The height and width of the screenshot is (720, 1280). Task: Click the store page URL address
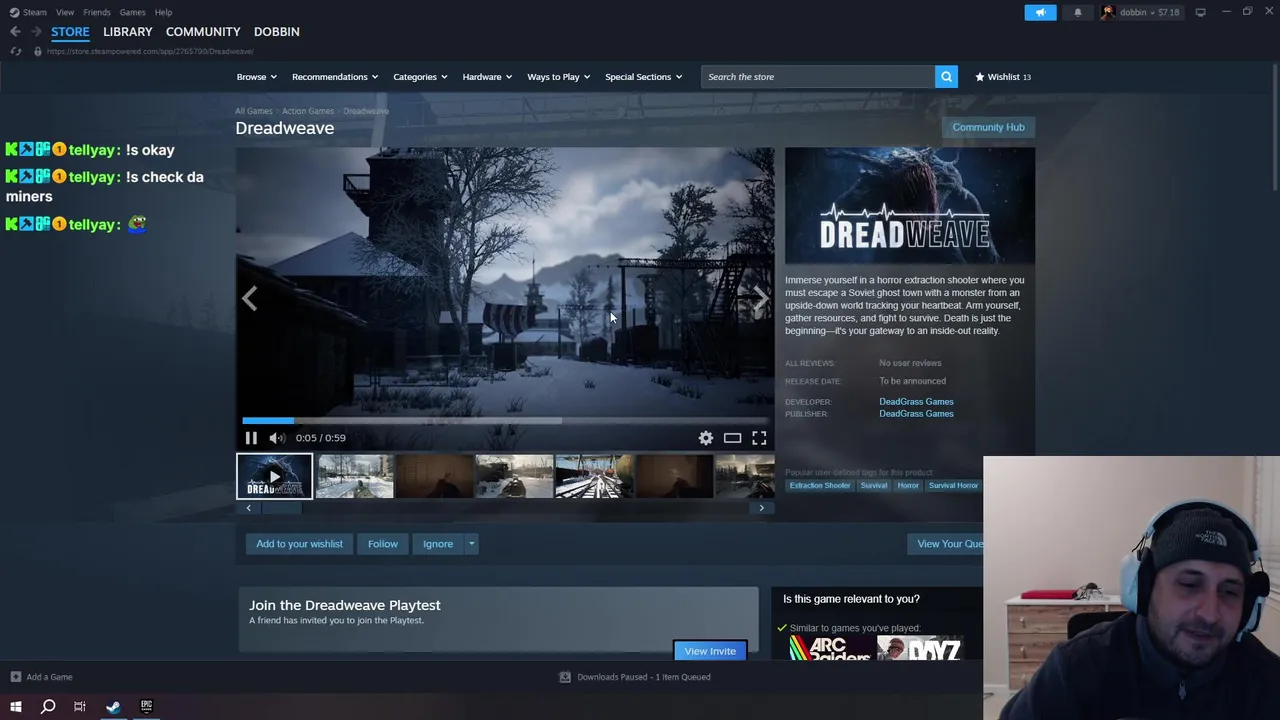pyautogui.click(x=150, y=51)
